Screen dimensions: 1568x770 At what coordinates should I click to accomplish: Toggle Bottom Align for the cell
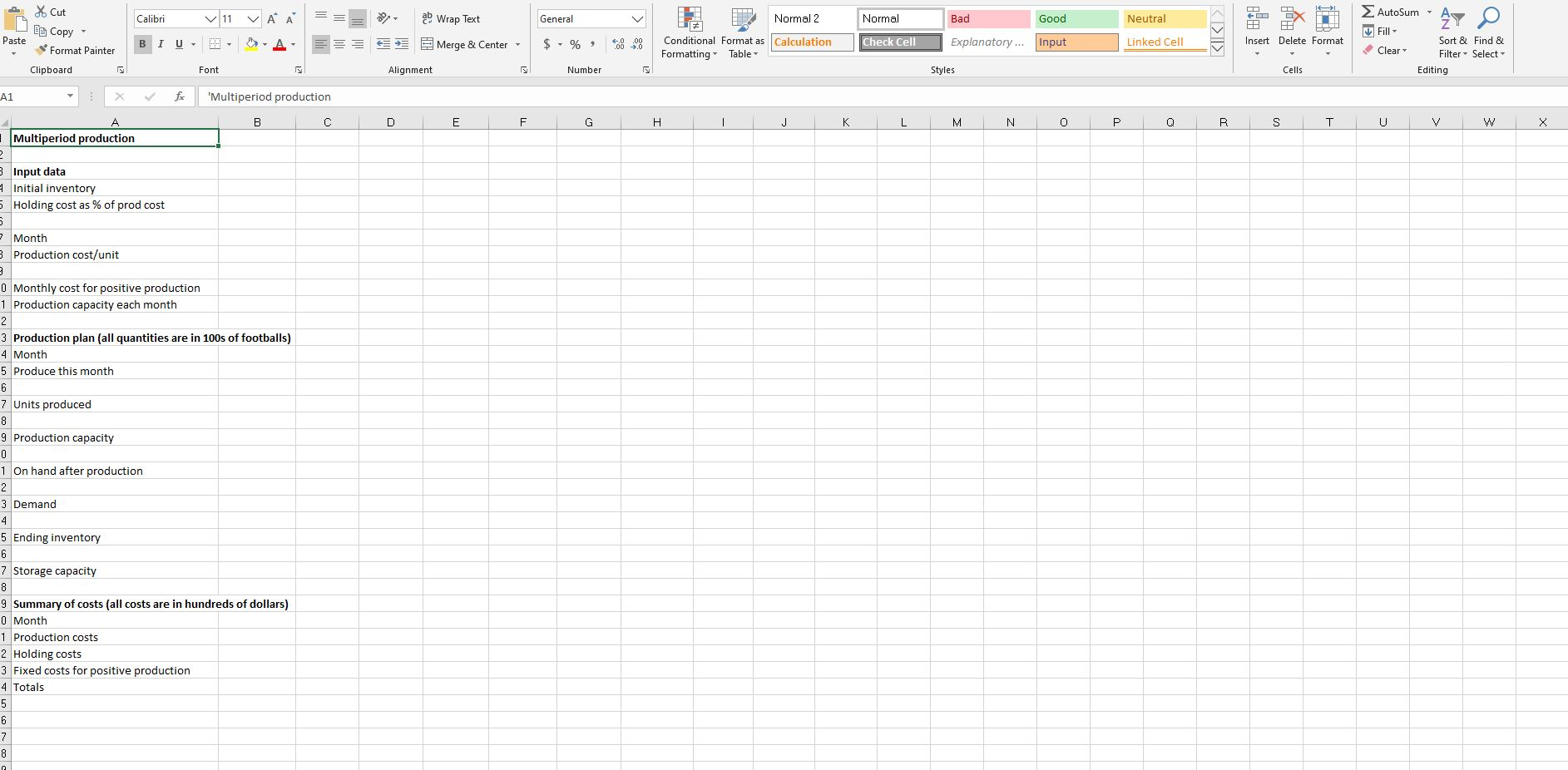358,18
